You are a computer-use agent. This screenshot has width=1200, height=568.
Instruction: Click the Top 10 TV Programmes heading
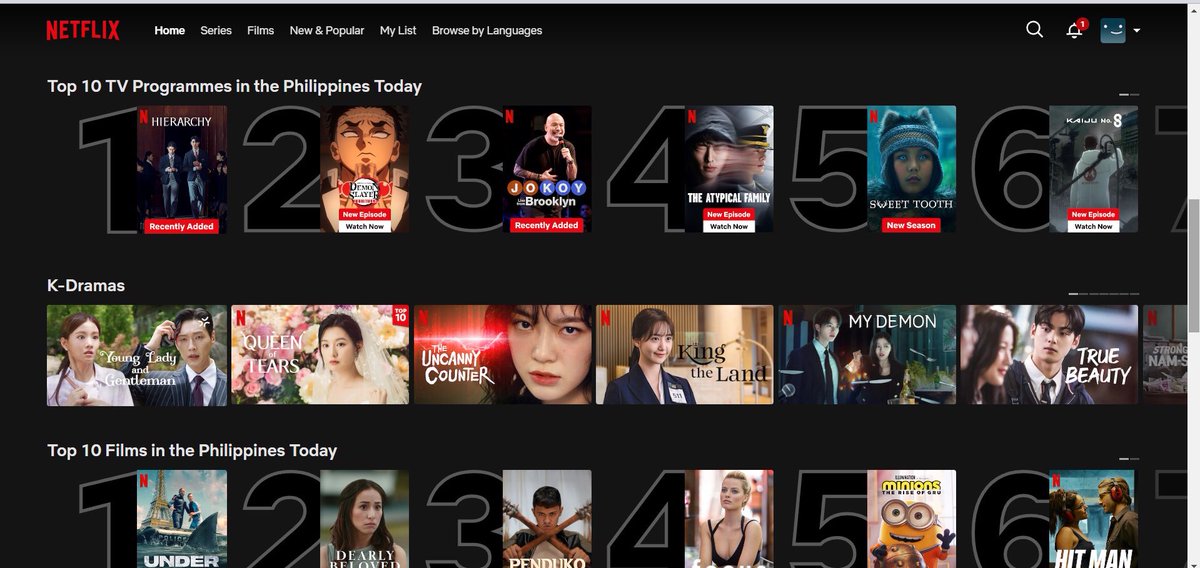pos(235,86)
